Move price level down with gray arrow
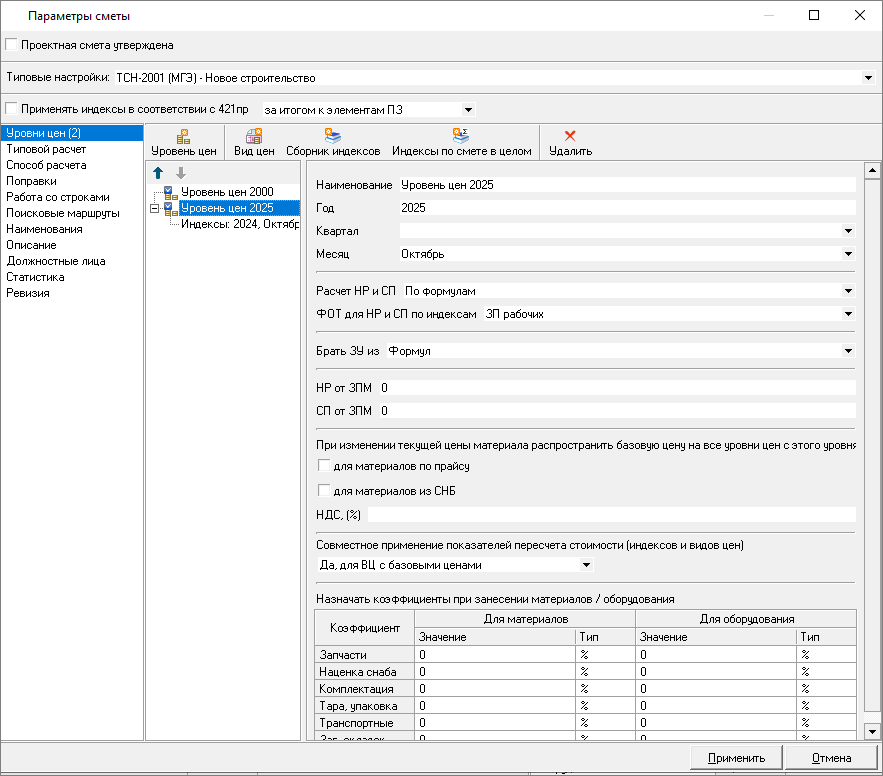 coord(181,173)
